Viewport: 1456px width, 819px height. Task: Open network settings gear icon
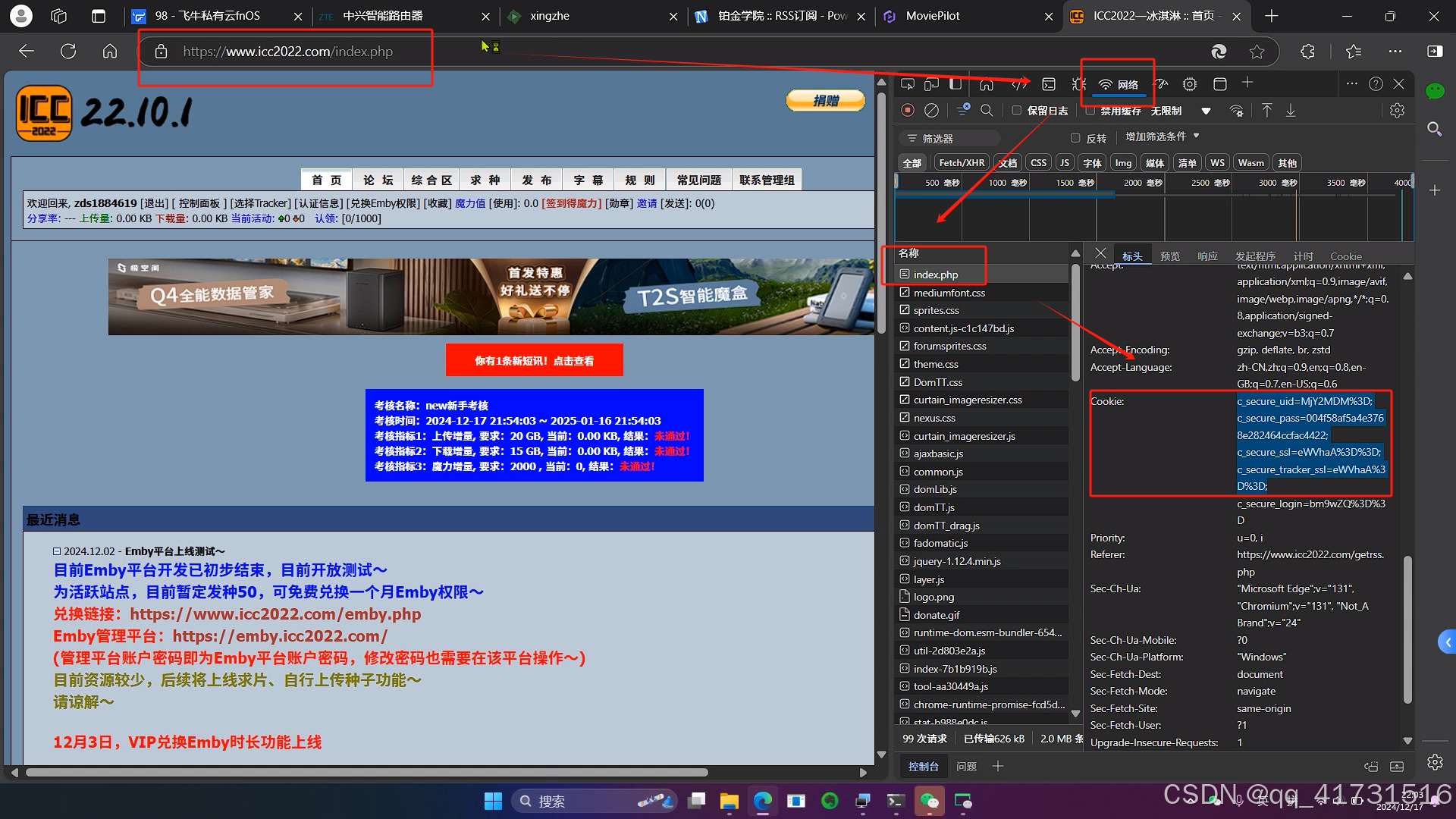[1397, 111]
